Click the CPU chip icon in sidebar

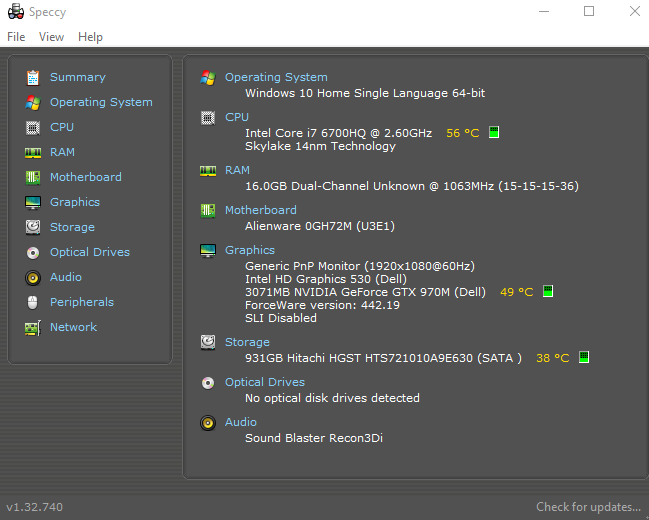33,128
